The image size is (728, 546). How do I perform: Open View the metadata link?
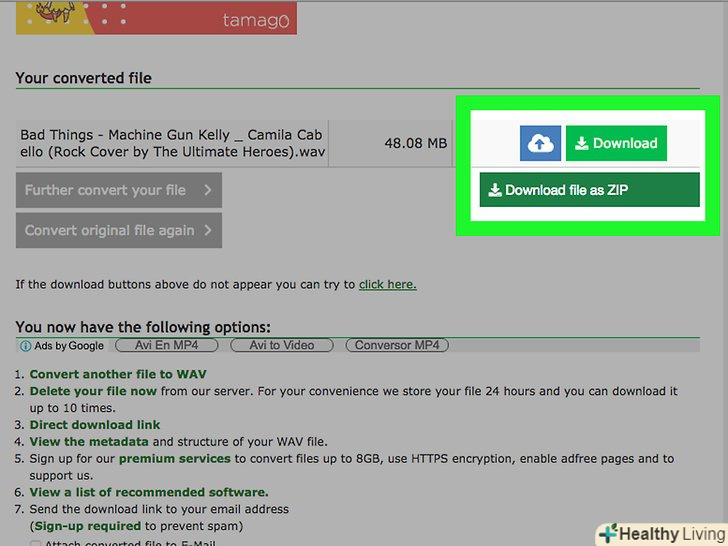[89, 442]
